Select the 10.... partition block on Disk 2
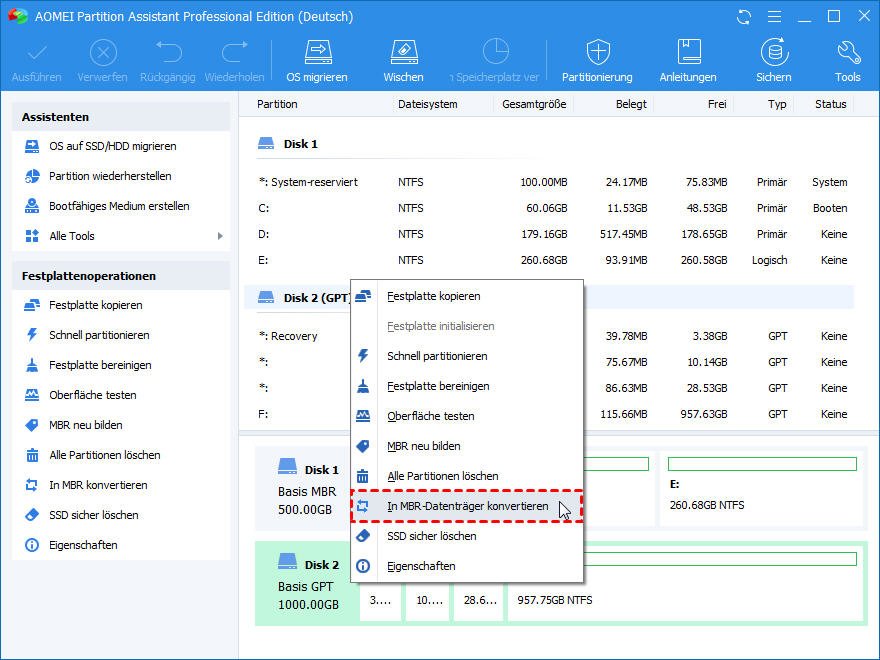 tap(429, 600)
